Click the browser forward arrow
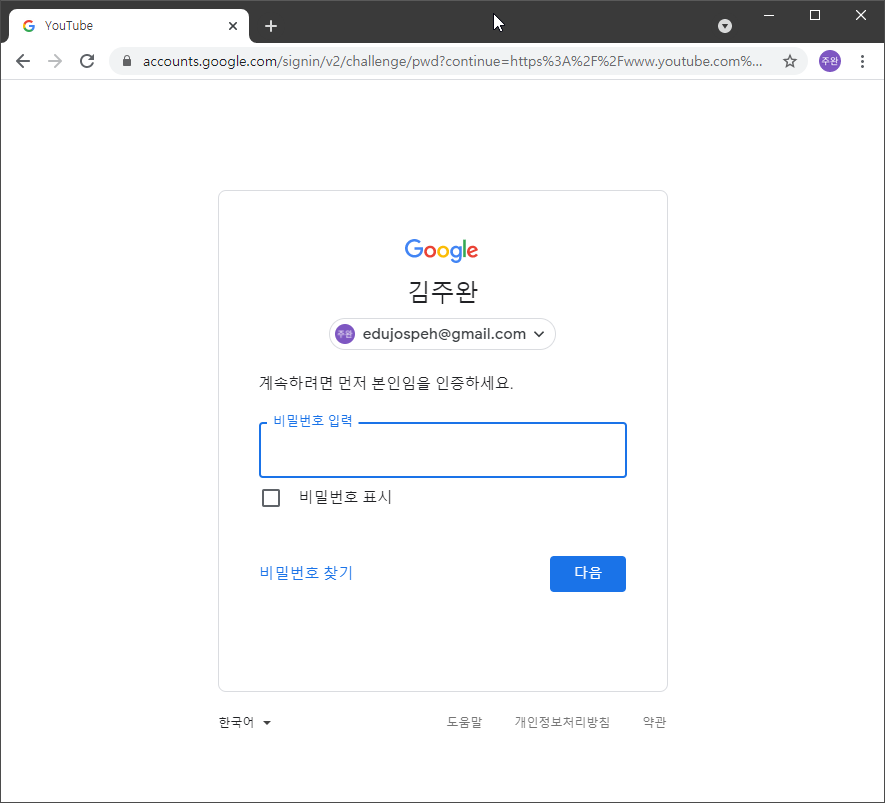The height and width of the screenshot is (803, 885). point(55,61)
